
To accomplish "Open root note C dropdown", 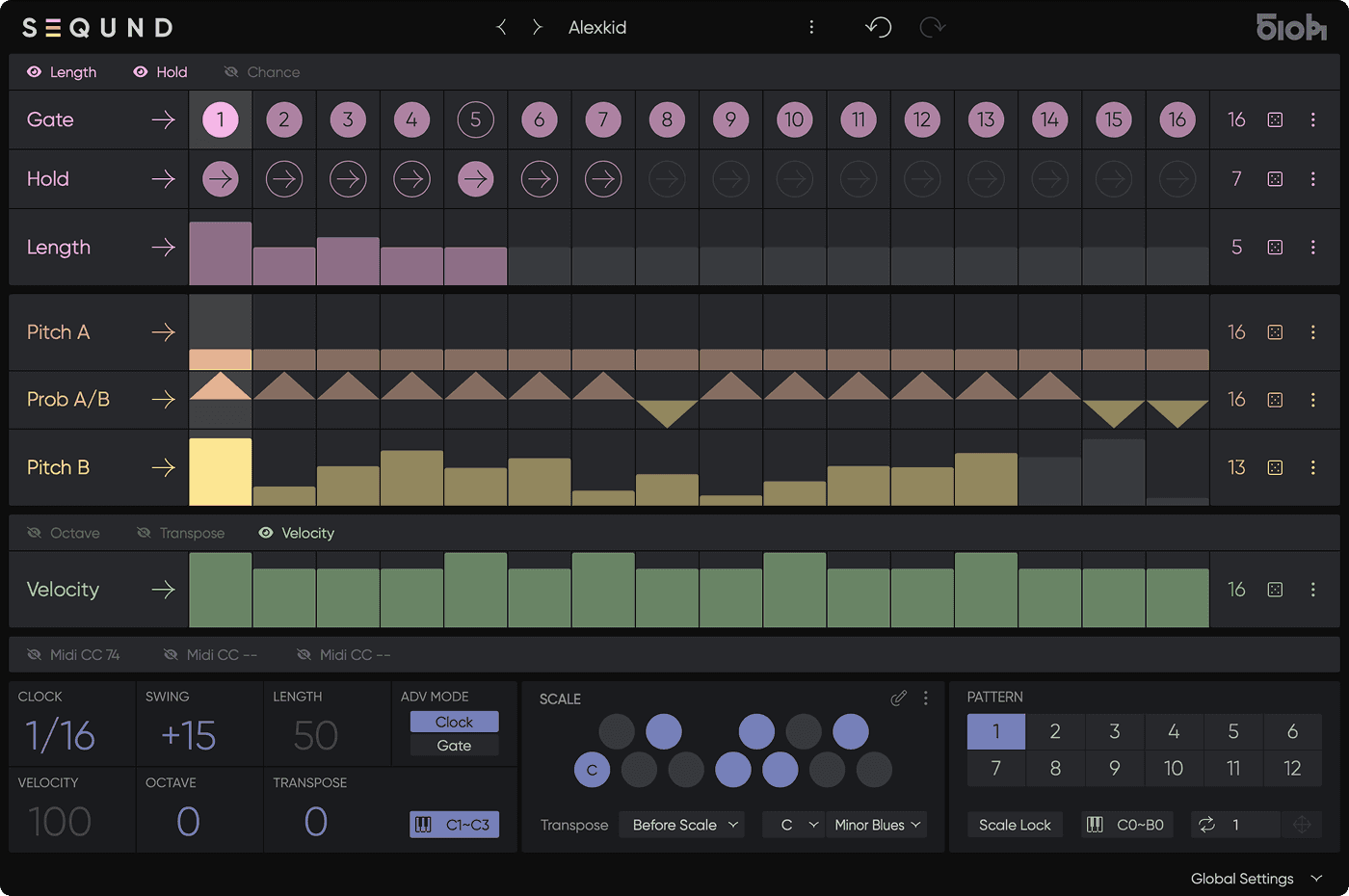I will (x=794, y=825).
